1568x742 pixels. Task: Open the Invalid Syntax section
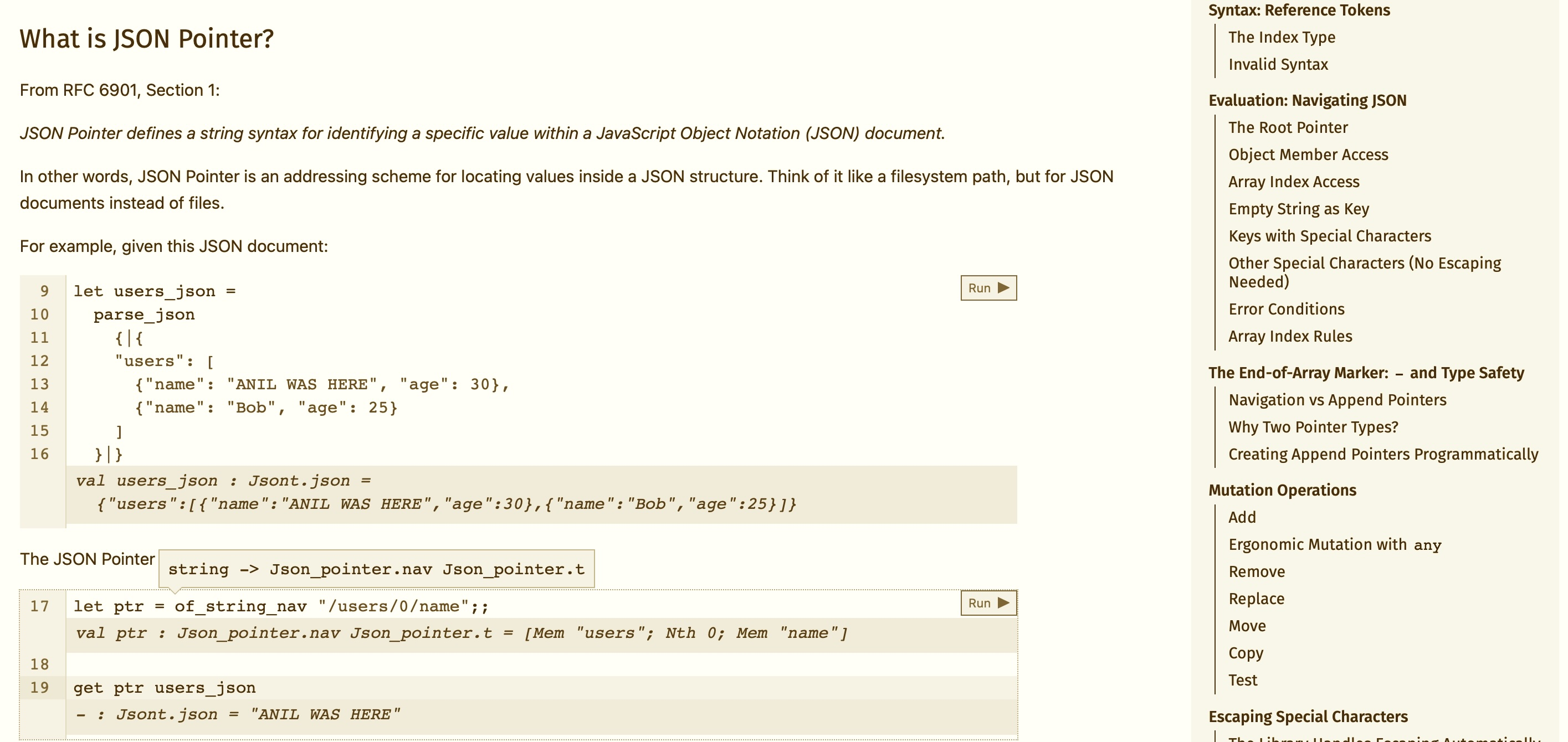tap(1277, 64)
